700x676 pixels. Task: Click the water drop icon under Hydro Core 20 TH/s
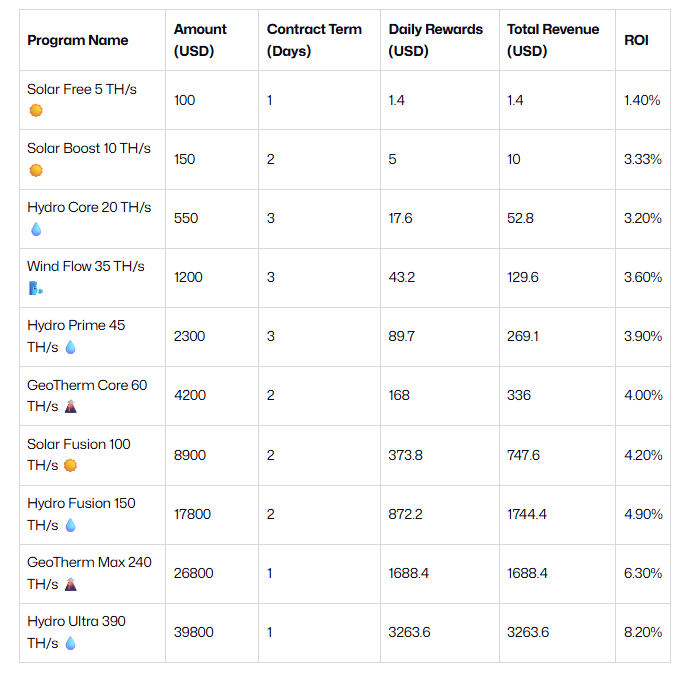(x=36, y=229)
